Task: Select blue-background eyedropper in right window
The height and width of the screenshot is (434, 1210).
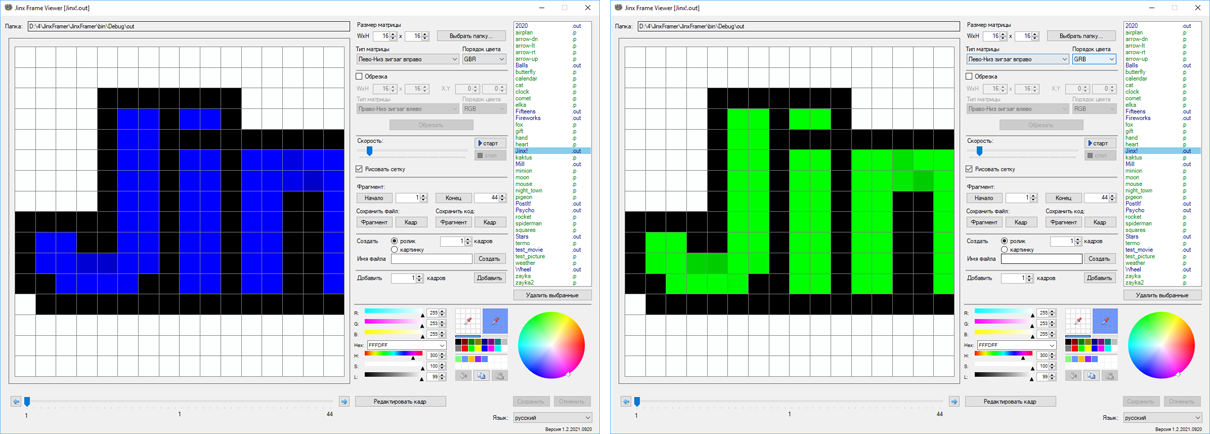Action: click(1105, 321)
